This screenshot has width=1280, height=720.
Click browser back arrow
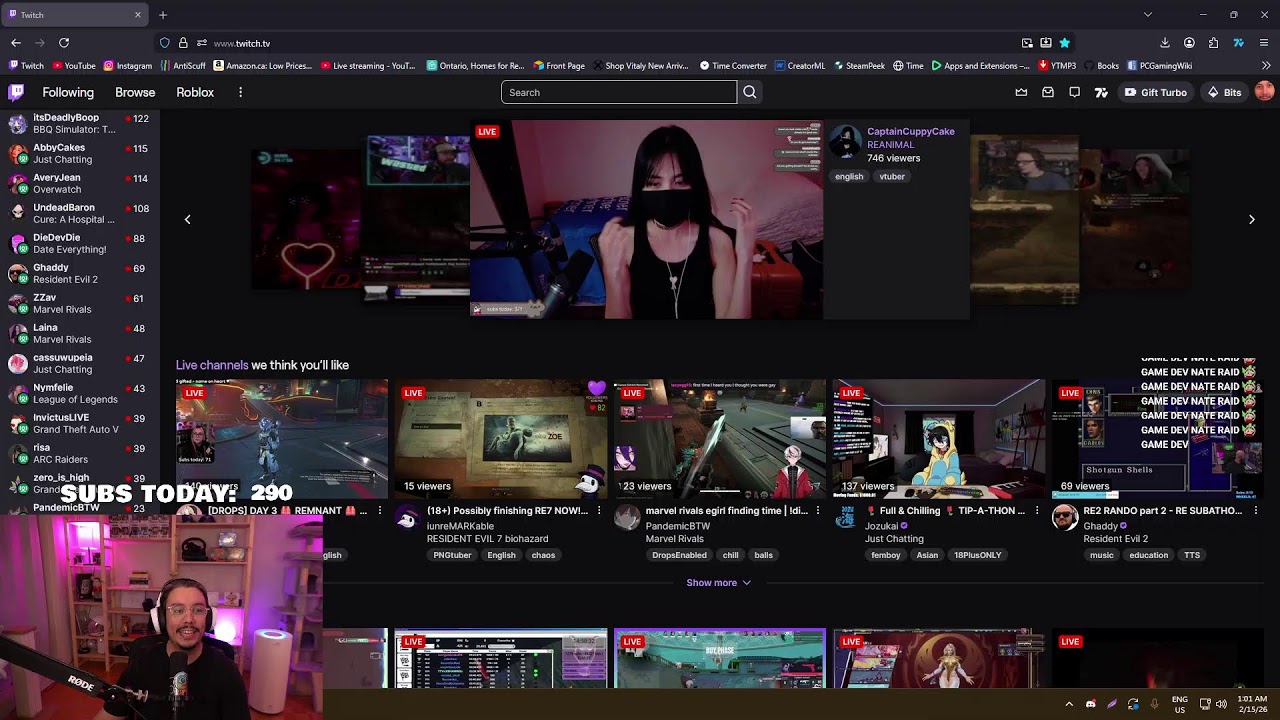(16, 43)
